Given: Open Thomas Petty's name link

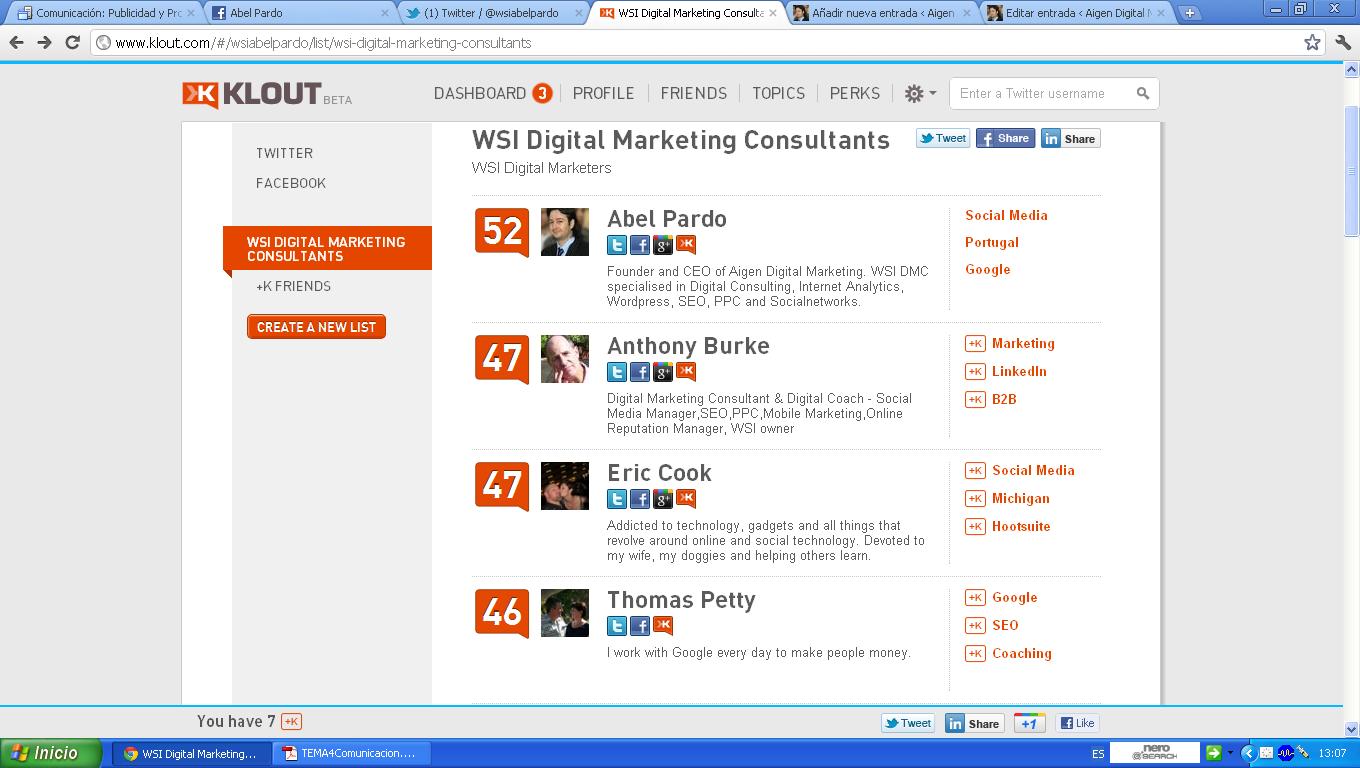Looking at the screenshot, I should pyautogui.click(x=681, y=600).
